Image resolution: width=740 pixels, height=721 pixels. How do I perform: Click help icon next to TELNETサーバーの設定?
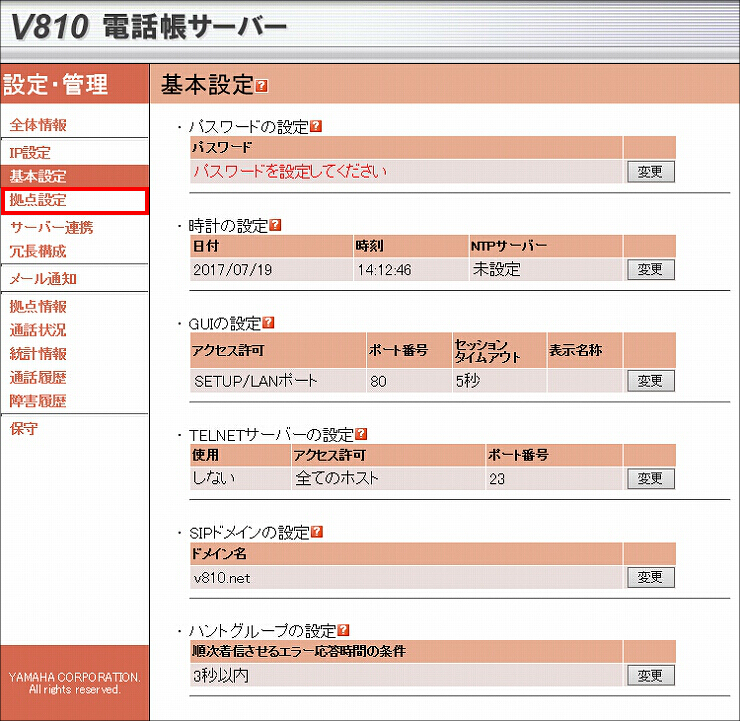(361, 434)
